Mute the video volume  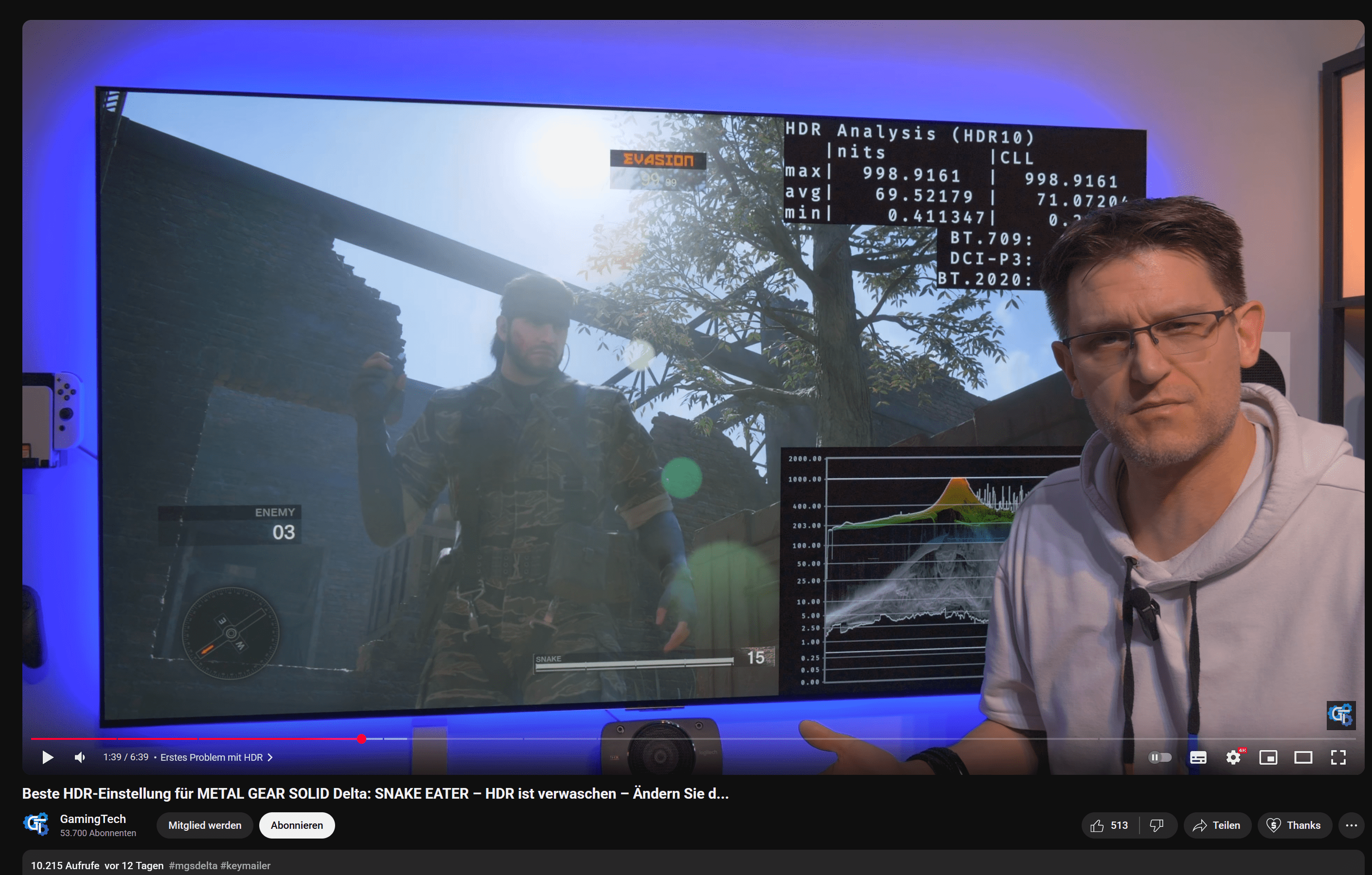click(x=80, y=757)
